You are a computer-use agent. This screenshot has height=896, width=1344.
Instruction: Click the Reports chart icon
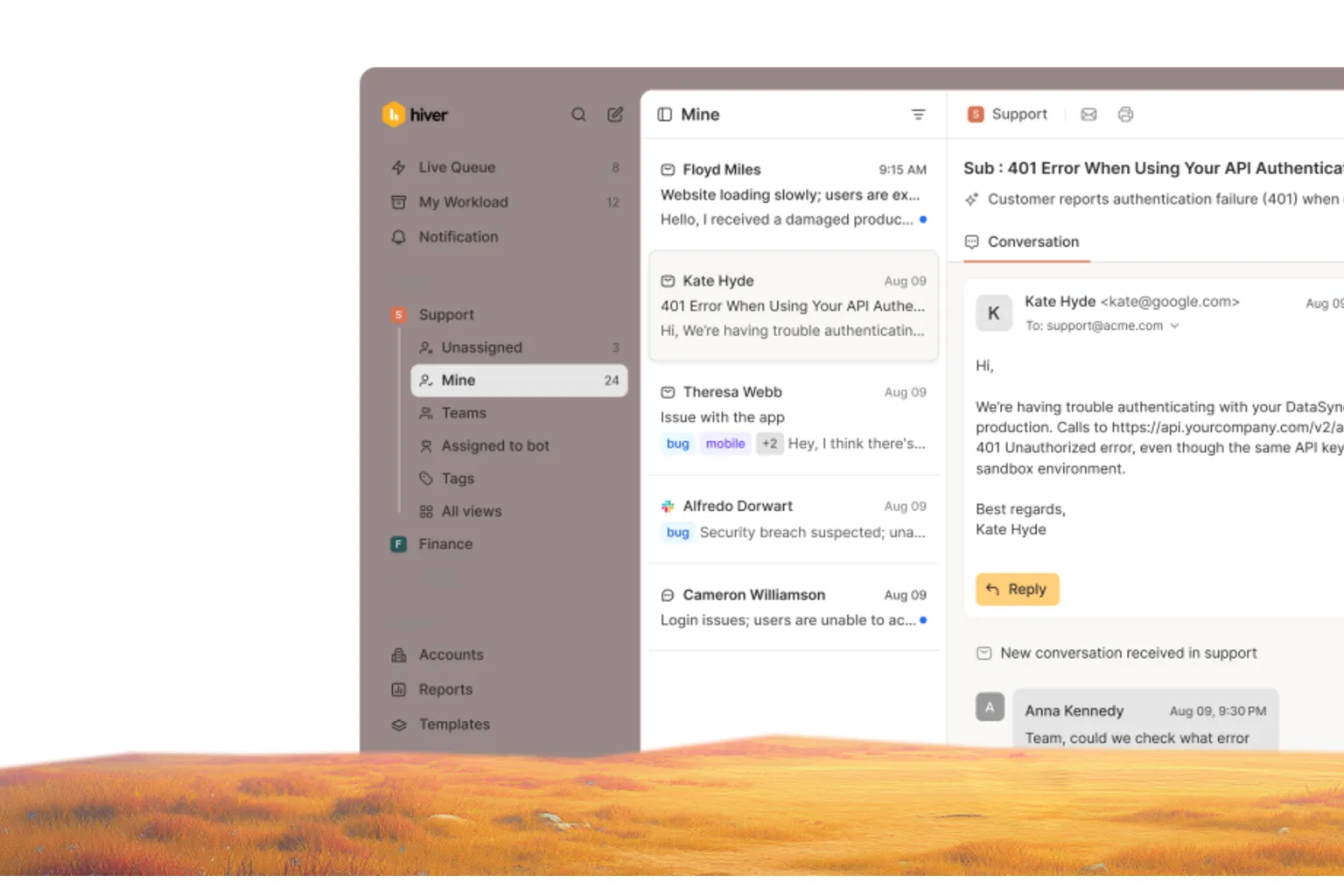[398, 689]
